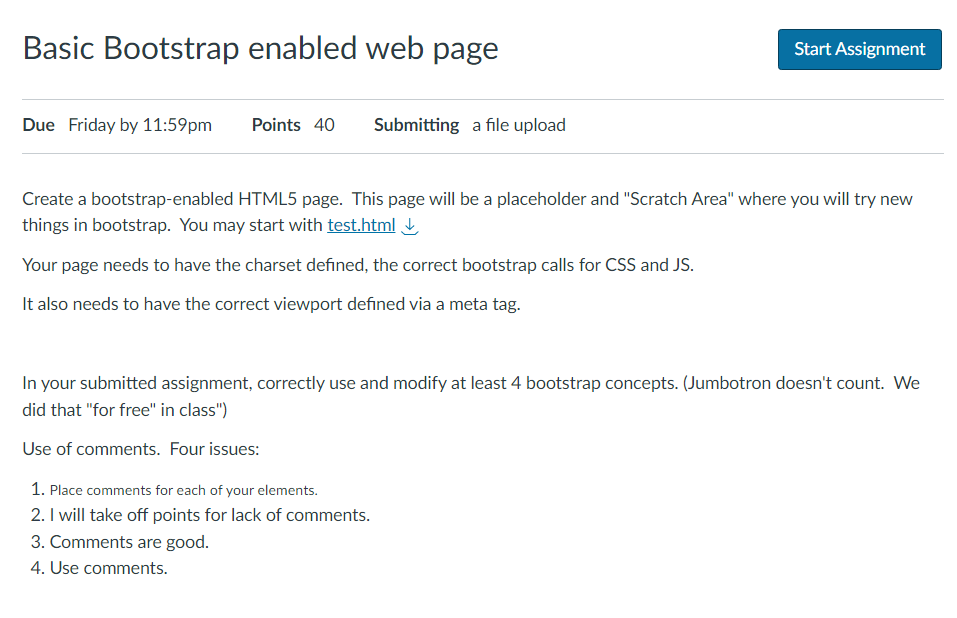Click the 'Use of comments. Four issues:' heading
The height and width of the screenshot is (618, 957).
[x=140, y=448]
